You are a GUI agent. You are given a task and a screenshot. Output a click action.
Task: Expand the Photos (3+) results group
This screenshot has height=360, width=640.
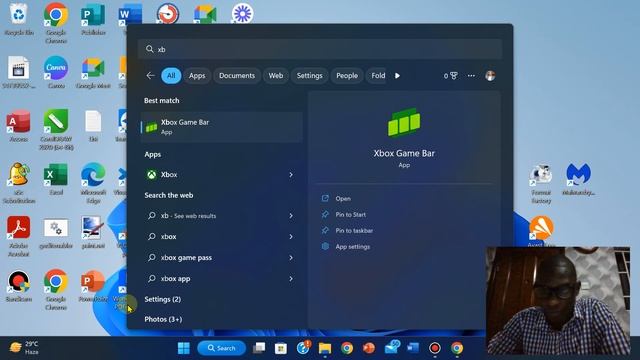pyautogui.click(x=163, y=320)
